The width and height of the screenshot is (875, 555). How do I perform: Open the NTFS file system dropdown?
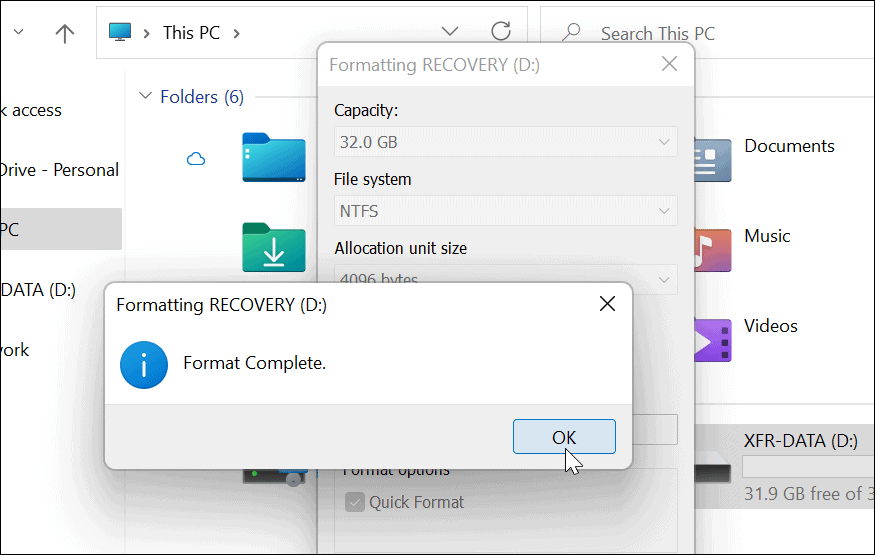pos(506,211)
